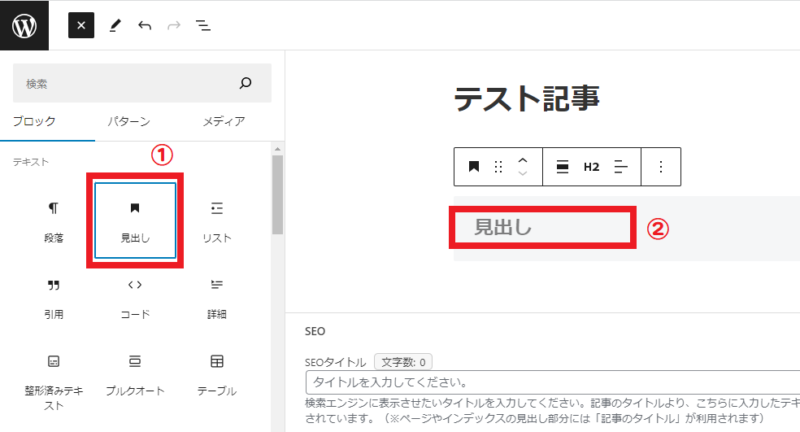Open the text alignment dropdown in block toolbar

(620, 167)
